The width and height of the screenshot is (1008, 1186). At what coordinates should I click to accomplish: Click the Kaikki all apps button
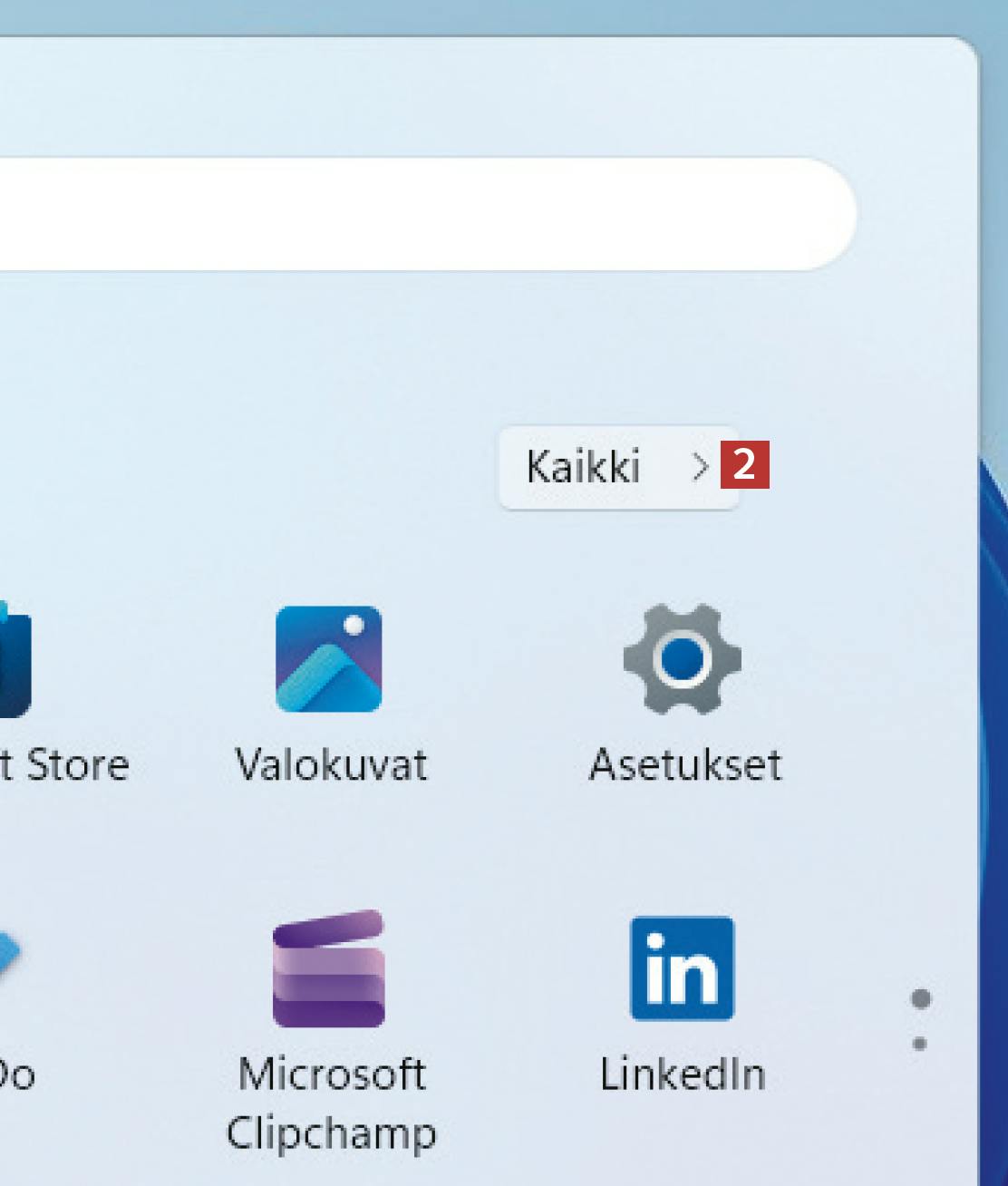click(618, 467)
